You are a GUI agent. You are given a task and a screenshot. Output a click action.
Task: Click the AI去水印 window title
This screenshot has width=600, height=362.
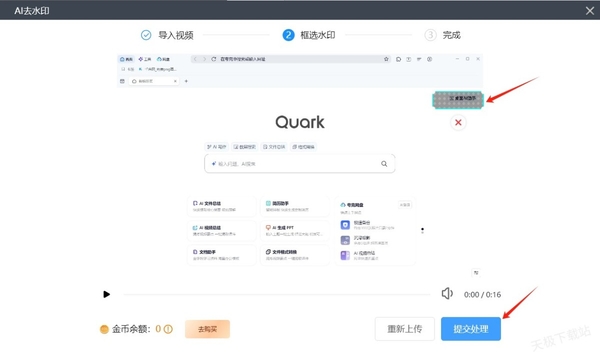(x=32, y=11)
